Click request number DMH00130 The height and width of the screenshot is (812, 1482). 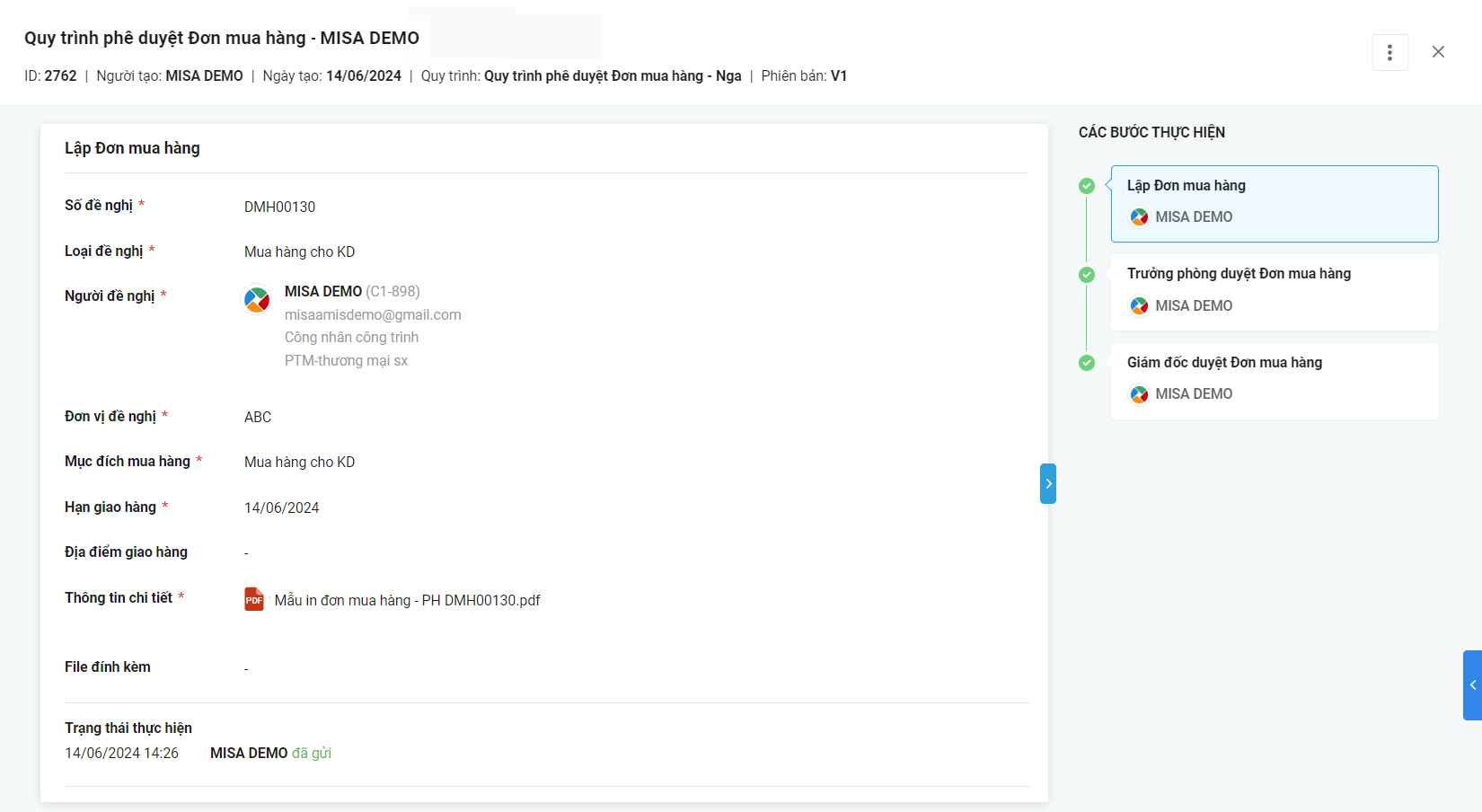(279, 207)
